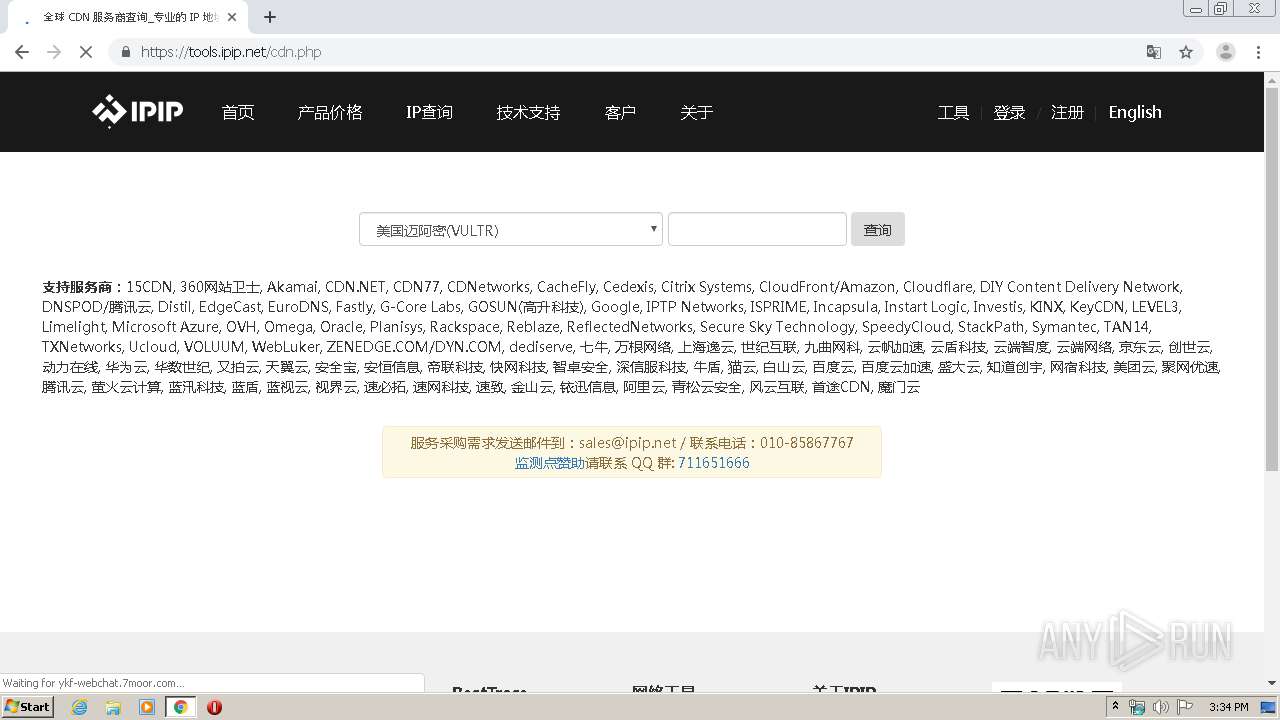1280x720 pixels.
Task: Open media player taskbar icon
Action: [x=147, y=707]
